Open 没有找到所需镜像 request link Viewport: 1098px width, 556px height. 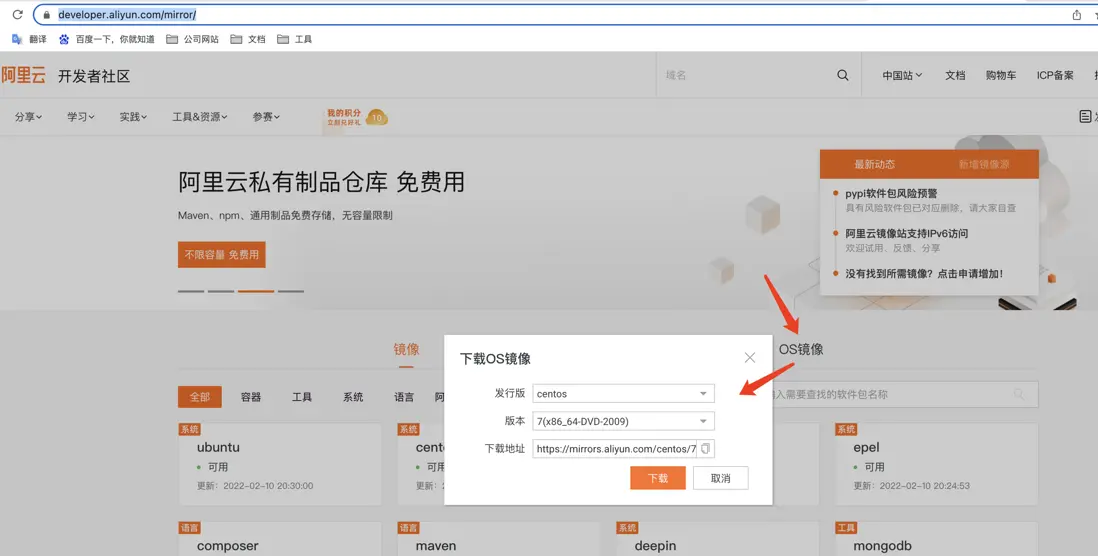coord(924,274)
